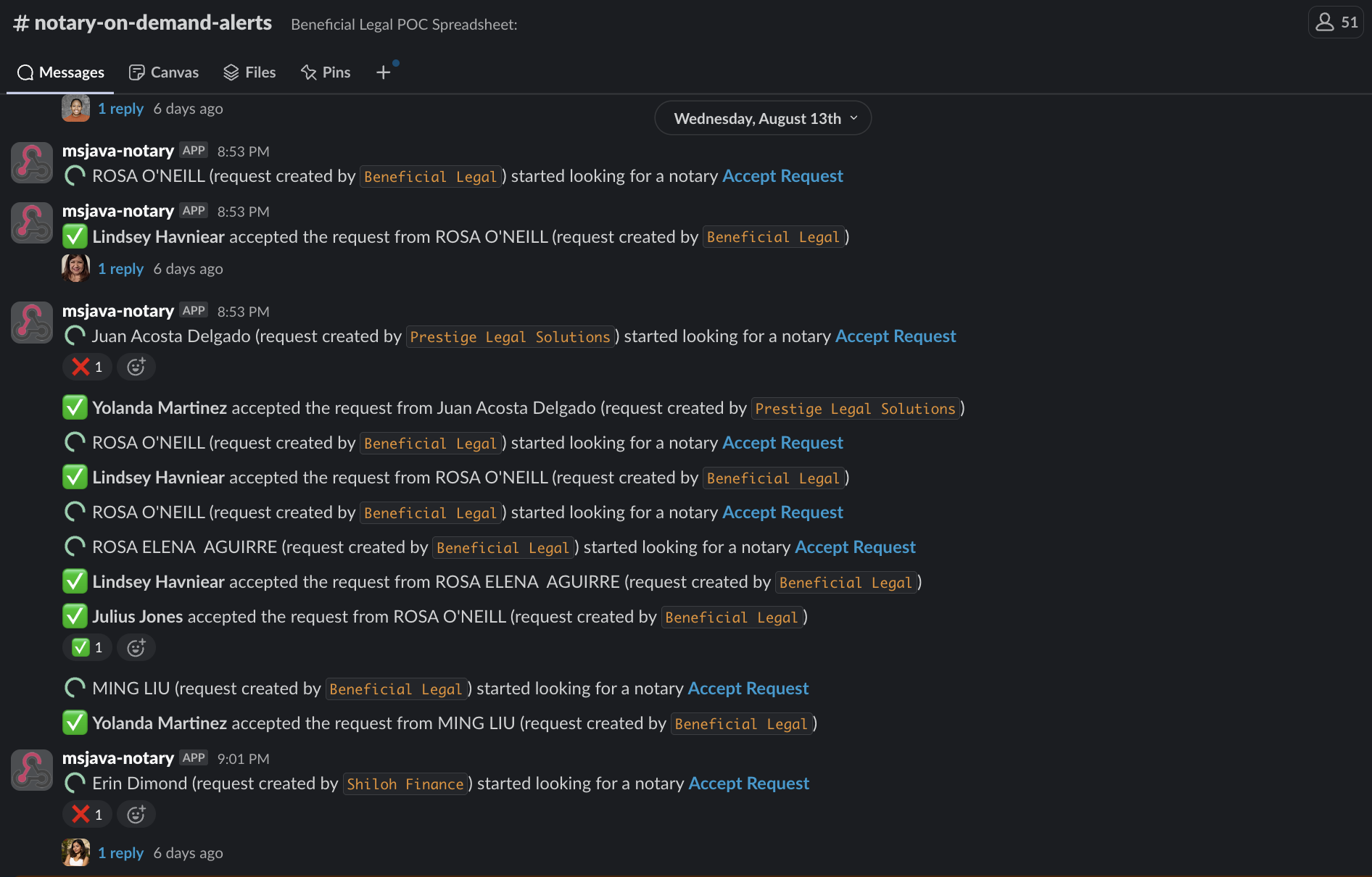
Task: Open the Canvas tab for the channel
Action: (163, 72)
